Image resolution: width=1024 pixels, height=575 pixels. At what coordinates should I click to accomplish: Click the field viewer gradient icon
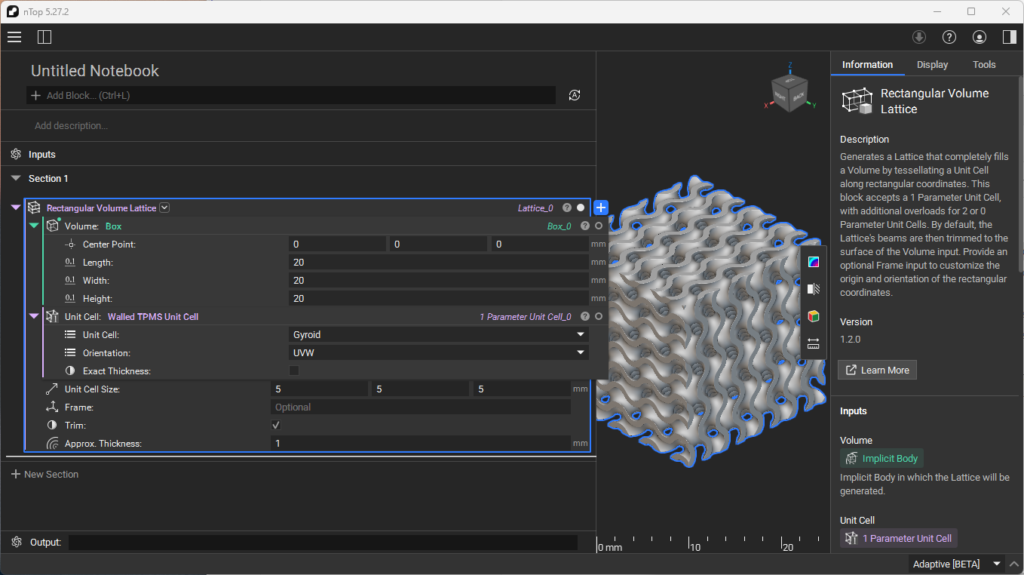[x=813, y=262]
